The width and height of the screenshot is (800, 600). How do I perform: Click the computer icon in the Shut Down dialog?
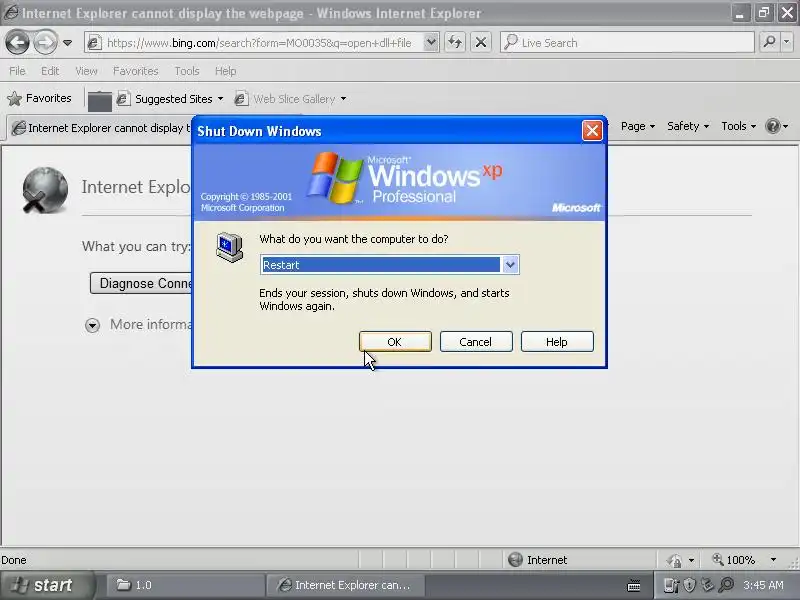pos(230,247)
